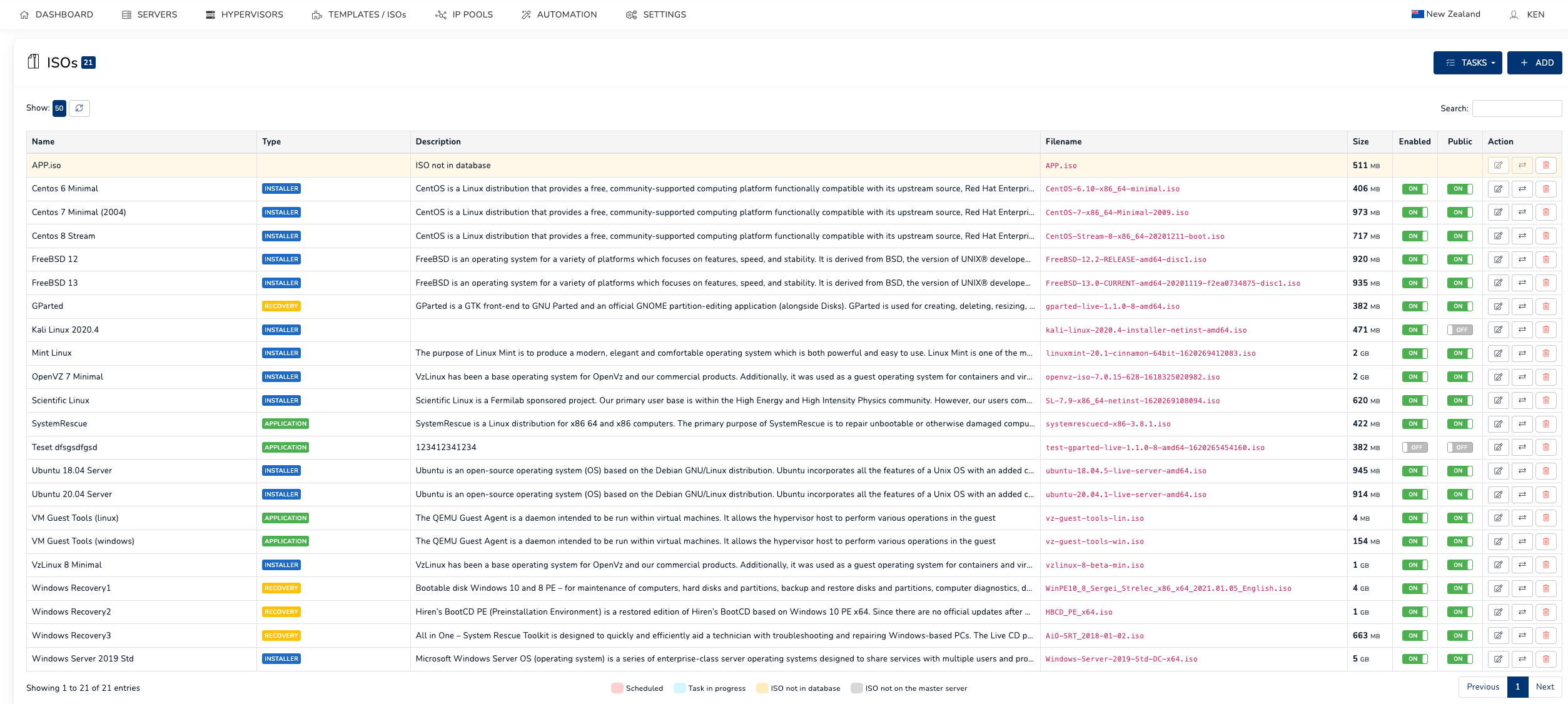Viewport: 1568px width, 704px height.
Task: Toggle Public off for GParted
Action: [1459, 306]
